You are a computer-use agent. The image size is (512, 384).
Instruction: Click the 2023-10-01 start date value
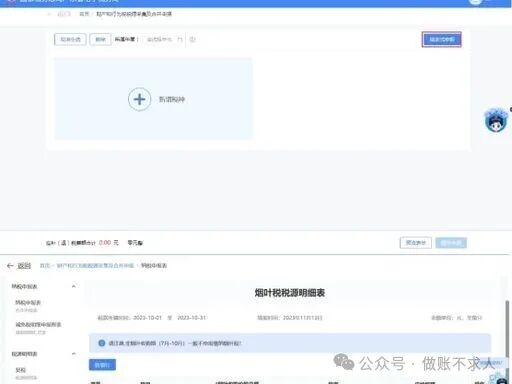[147, 318]
